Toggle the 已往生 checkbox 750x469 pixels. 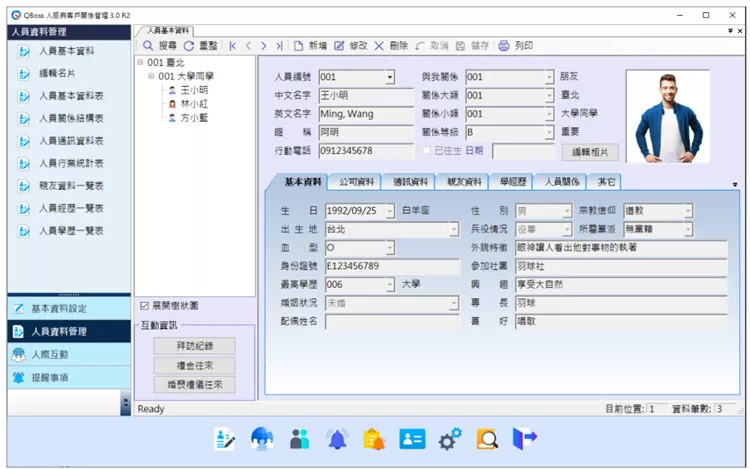pos(427,151)
